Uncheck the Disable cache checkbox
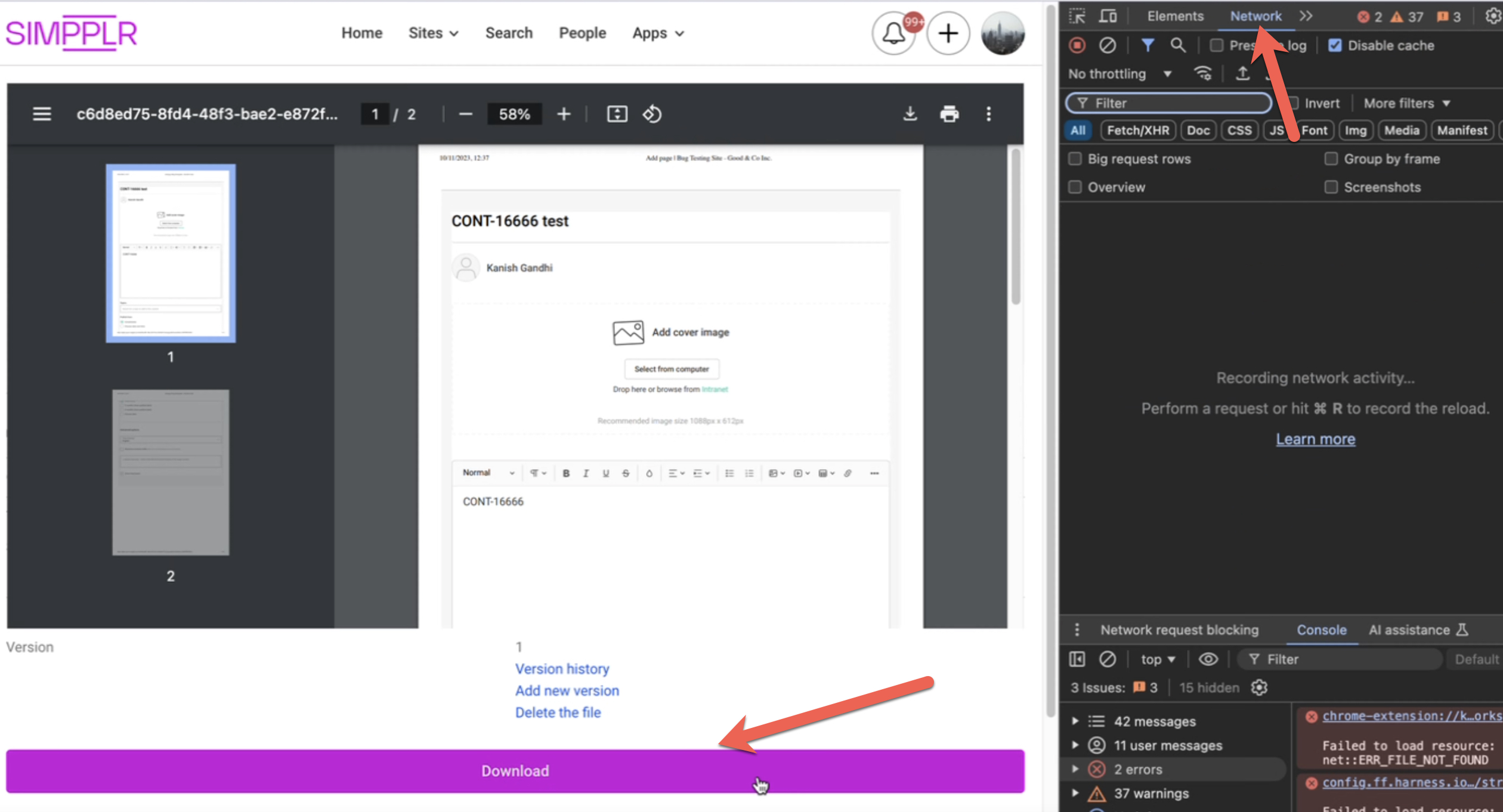1503x812 pixels. tap(1335, 45)
